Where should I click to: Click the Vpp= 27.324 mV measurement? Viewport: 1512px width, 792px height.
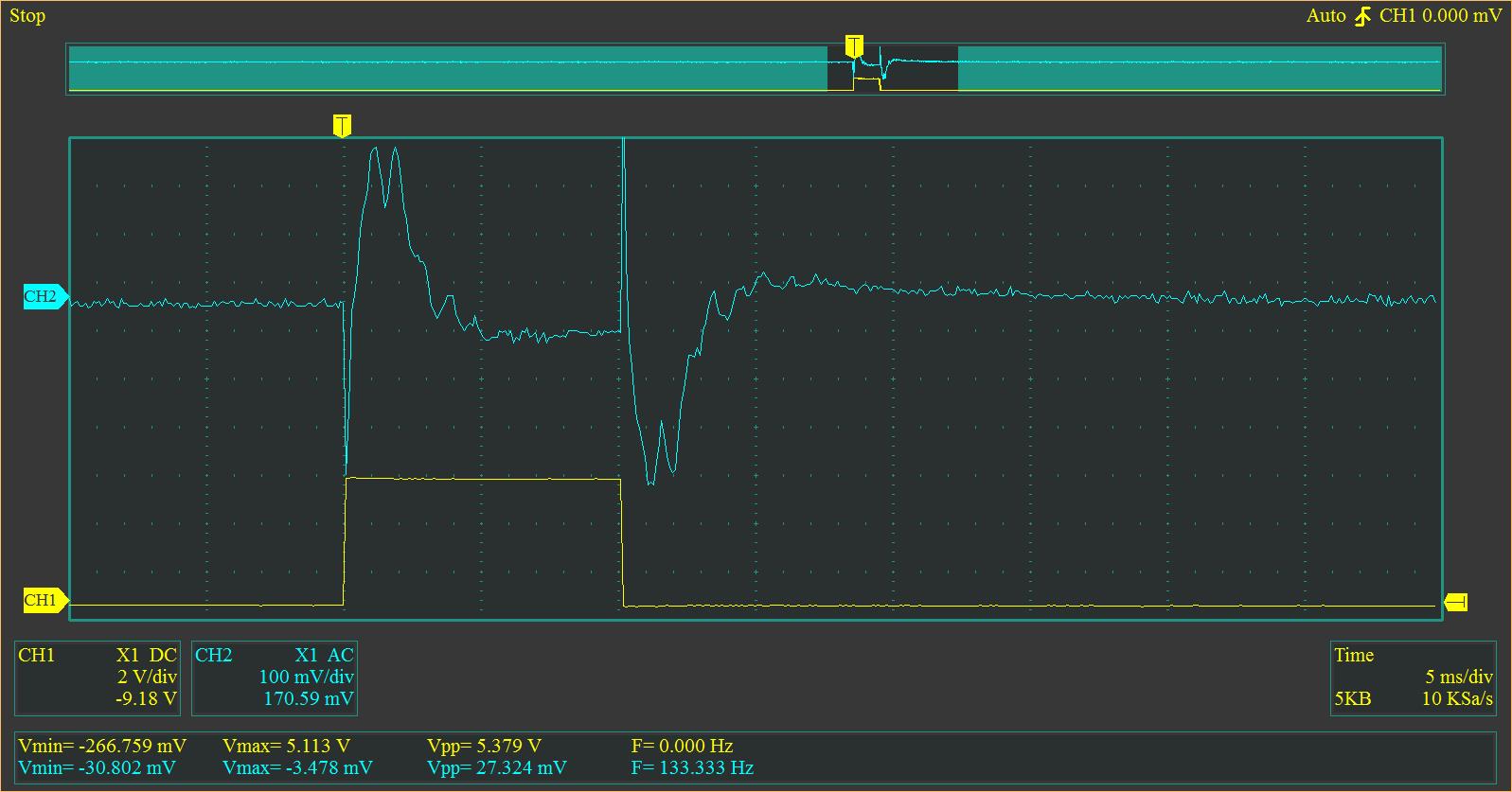[497, 767]
